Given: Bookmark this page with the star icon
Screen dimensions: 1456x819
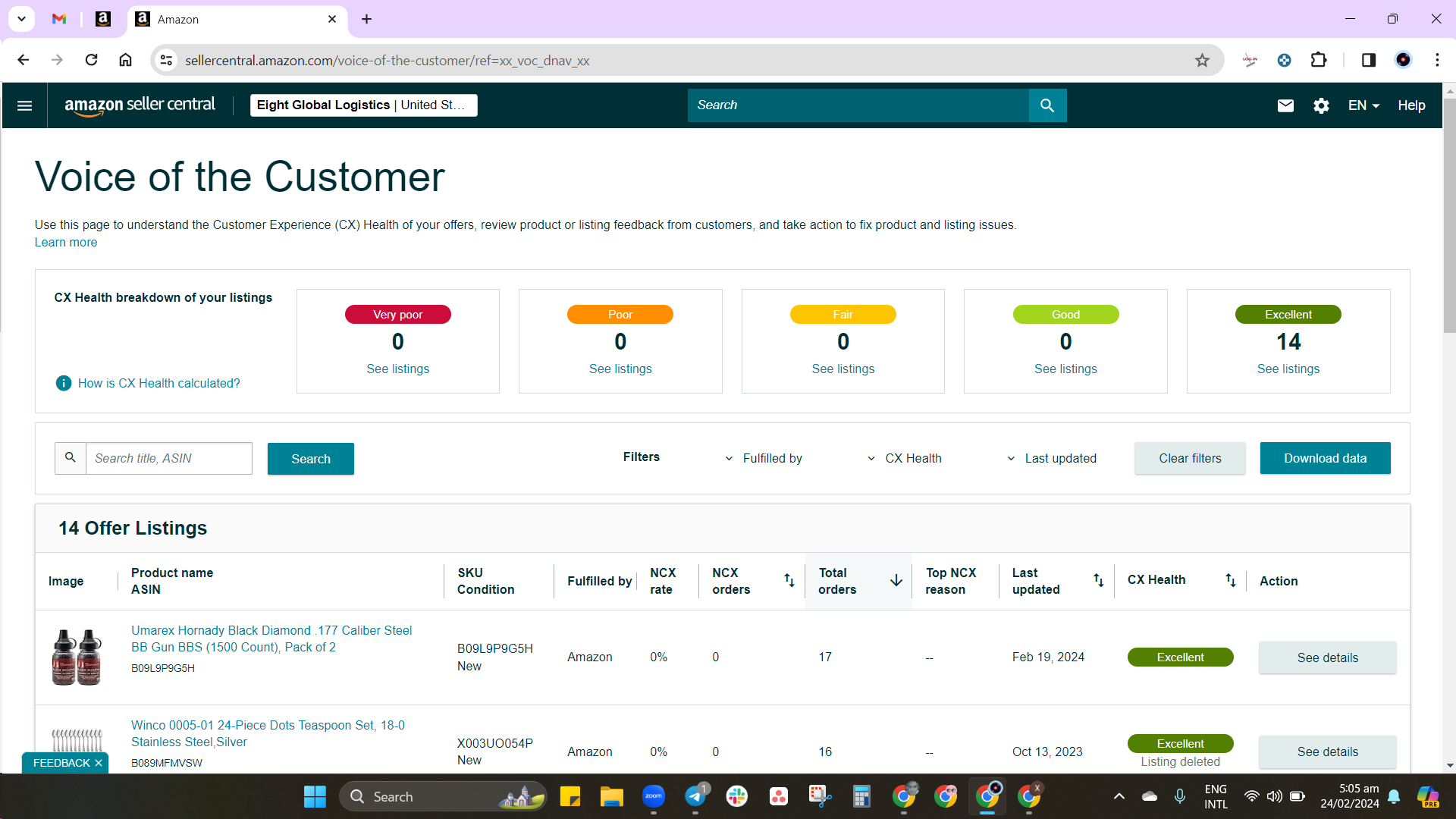Looking at the screenshot, I should [x=1202, y=60].
